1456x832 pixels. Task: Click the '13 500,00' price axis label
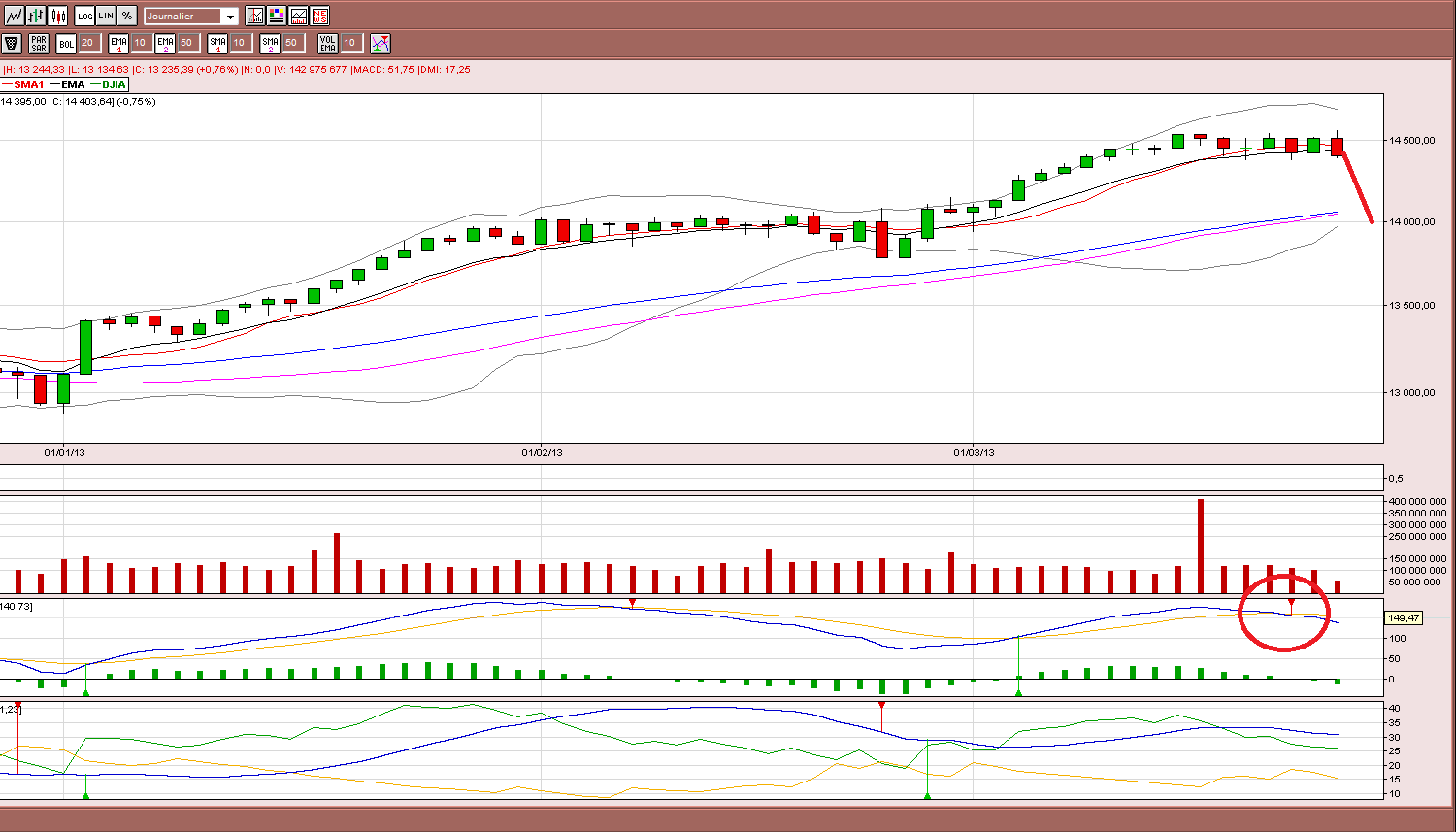point(1412,306)
